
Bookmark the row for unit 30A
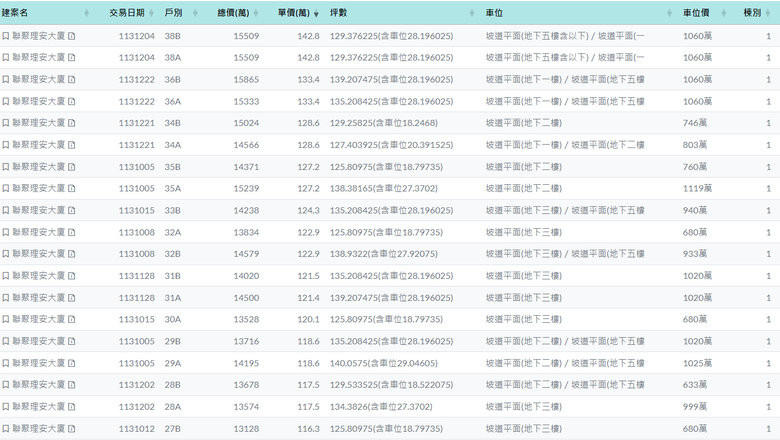point(5,319)
